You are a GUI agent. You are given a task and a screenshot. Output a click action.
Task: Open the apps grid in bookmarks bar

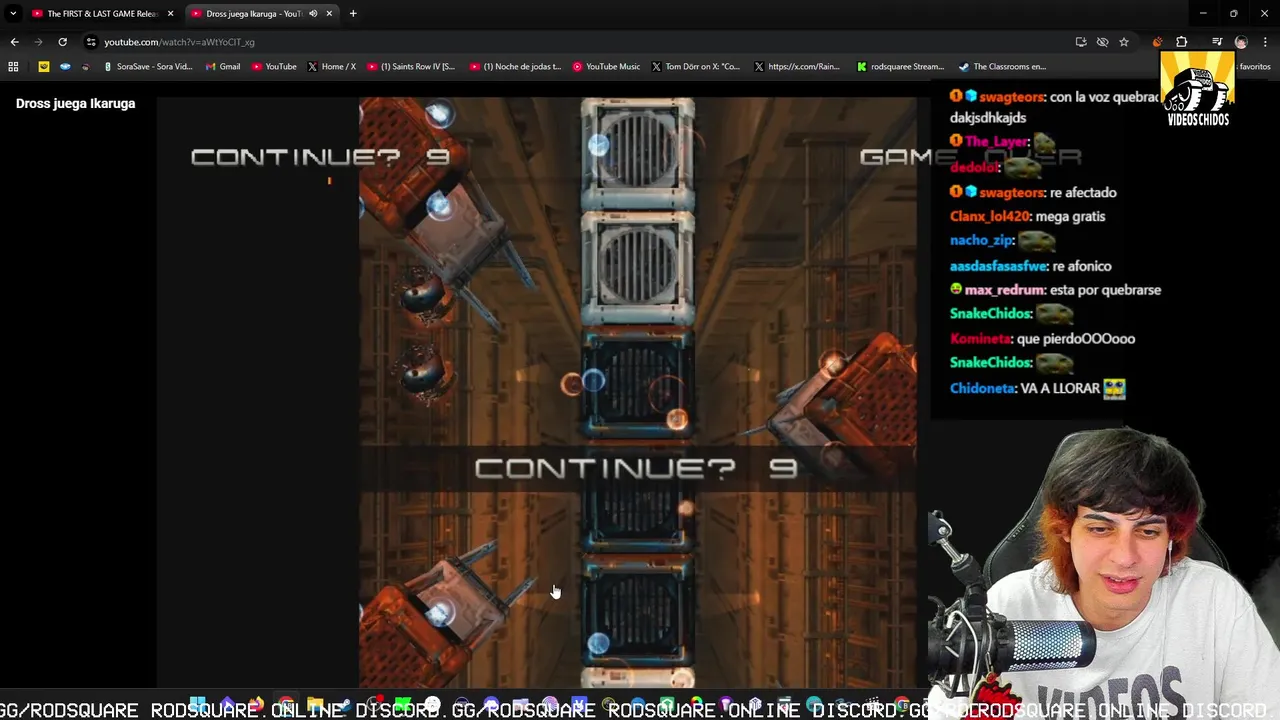13,67
